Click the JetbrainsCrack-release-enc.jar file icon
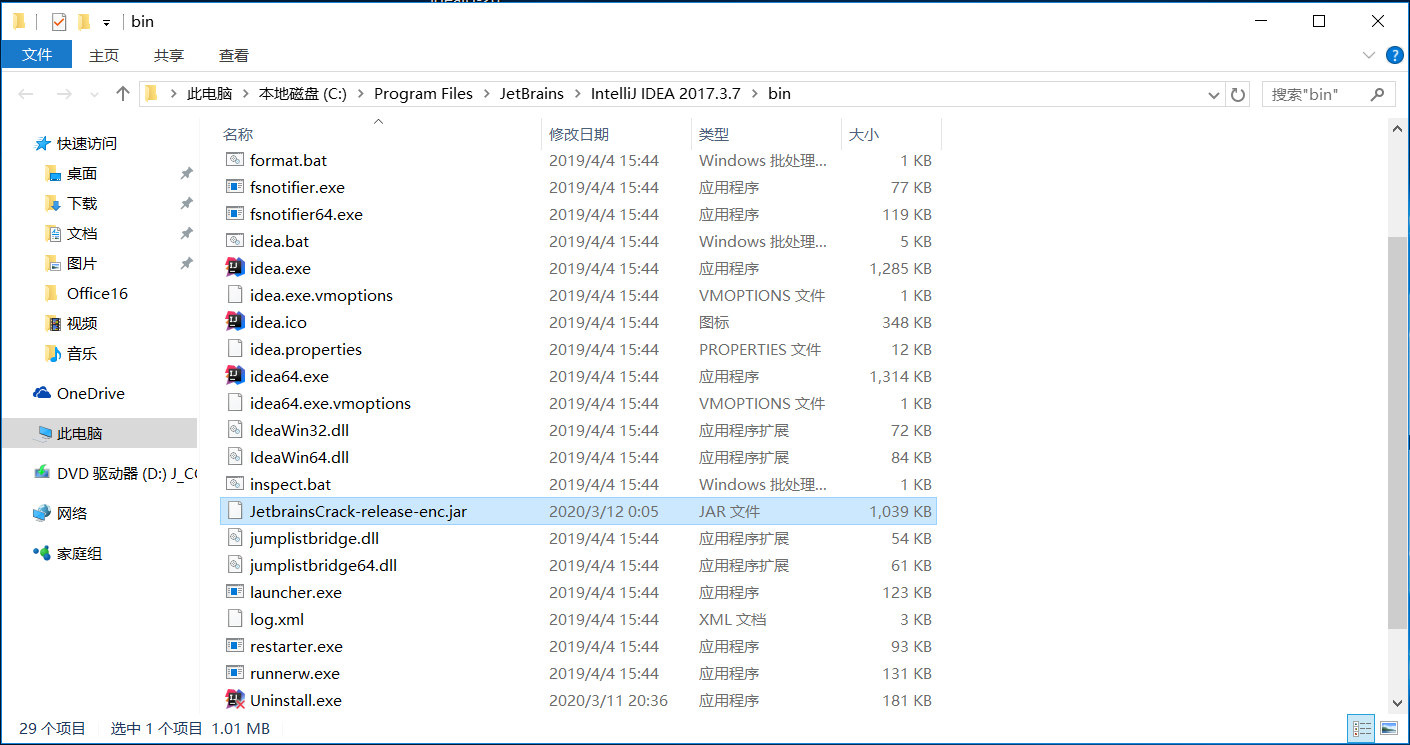This screenshot has width=1410, height=745. tap(235, 511)
